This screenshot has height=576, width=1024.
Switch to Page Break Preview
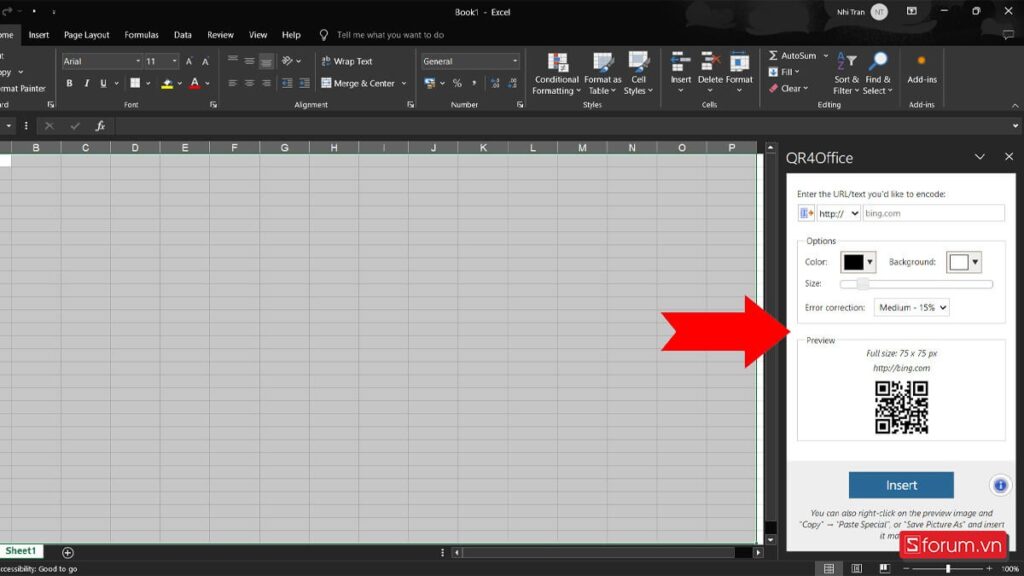(884, 569)
